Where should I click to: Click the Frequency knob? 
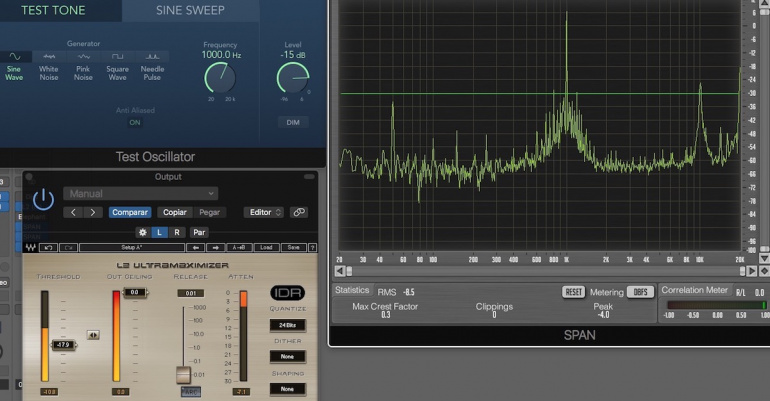(220, 78)
